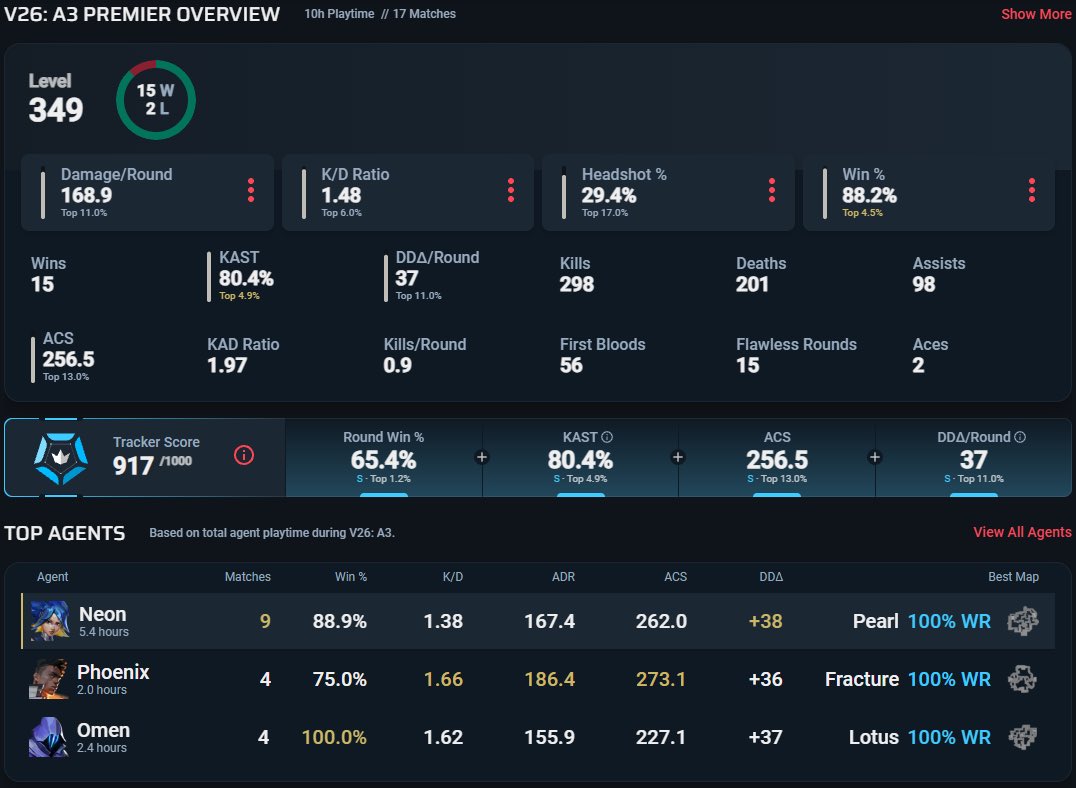Screen dimensions: 1076x788
Task: Sort agents by Win % column
Action: [351, 577]
